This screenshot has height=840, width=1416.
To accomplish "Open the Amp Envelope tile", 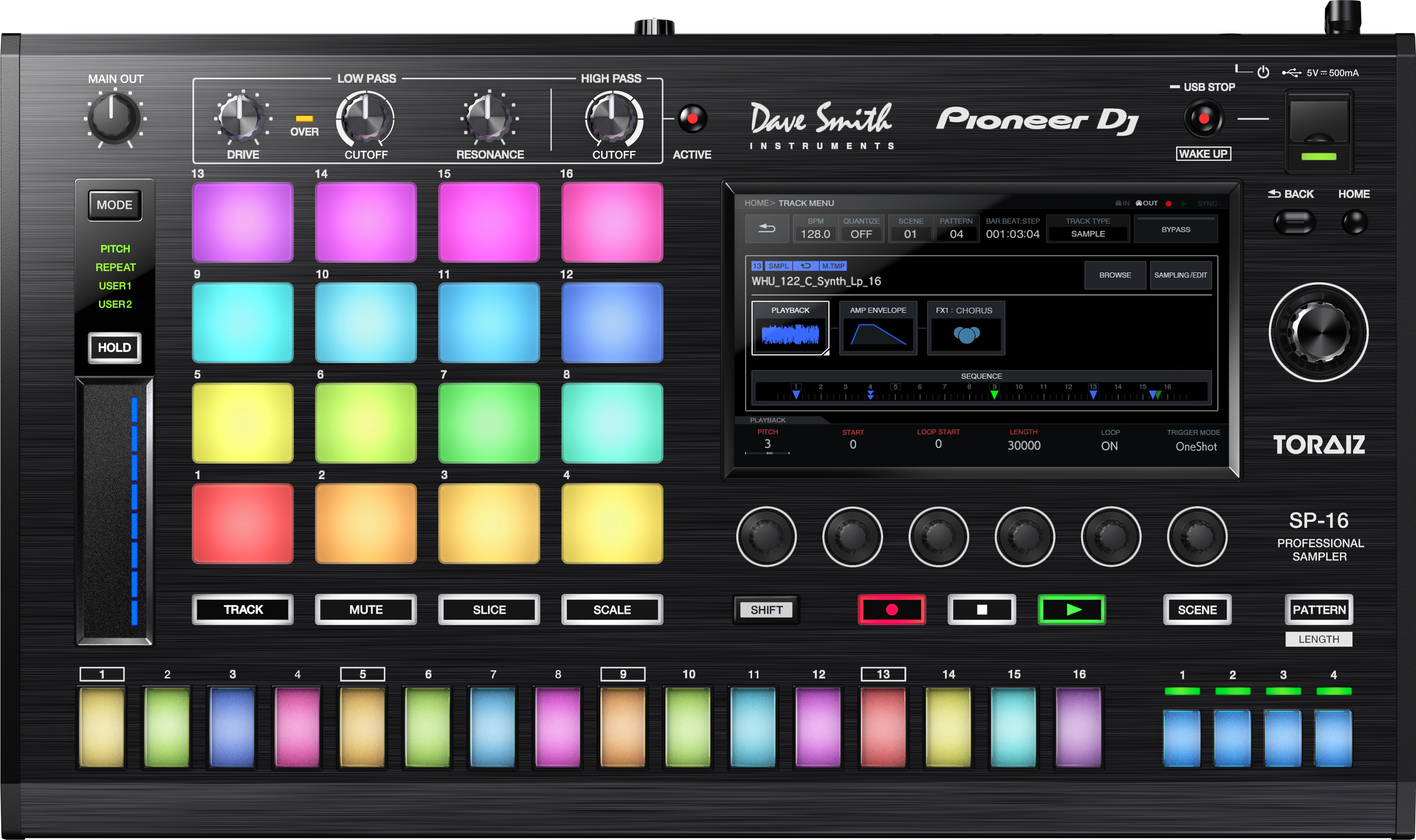I will tap(878, 328).
